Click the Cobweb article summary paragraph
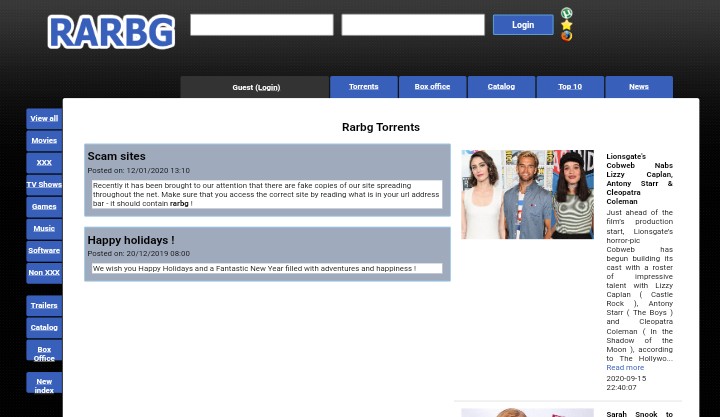720x417 pixels. (639, 286)
